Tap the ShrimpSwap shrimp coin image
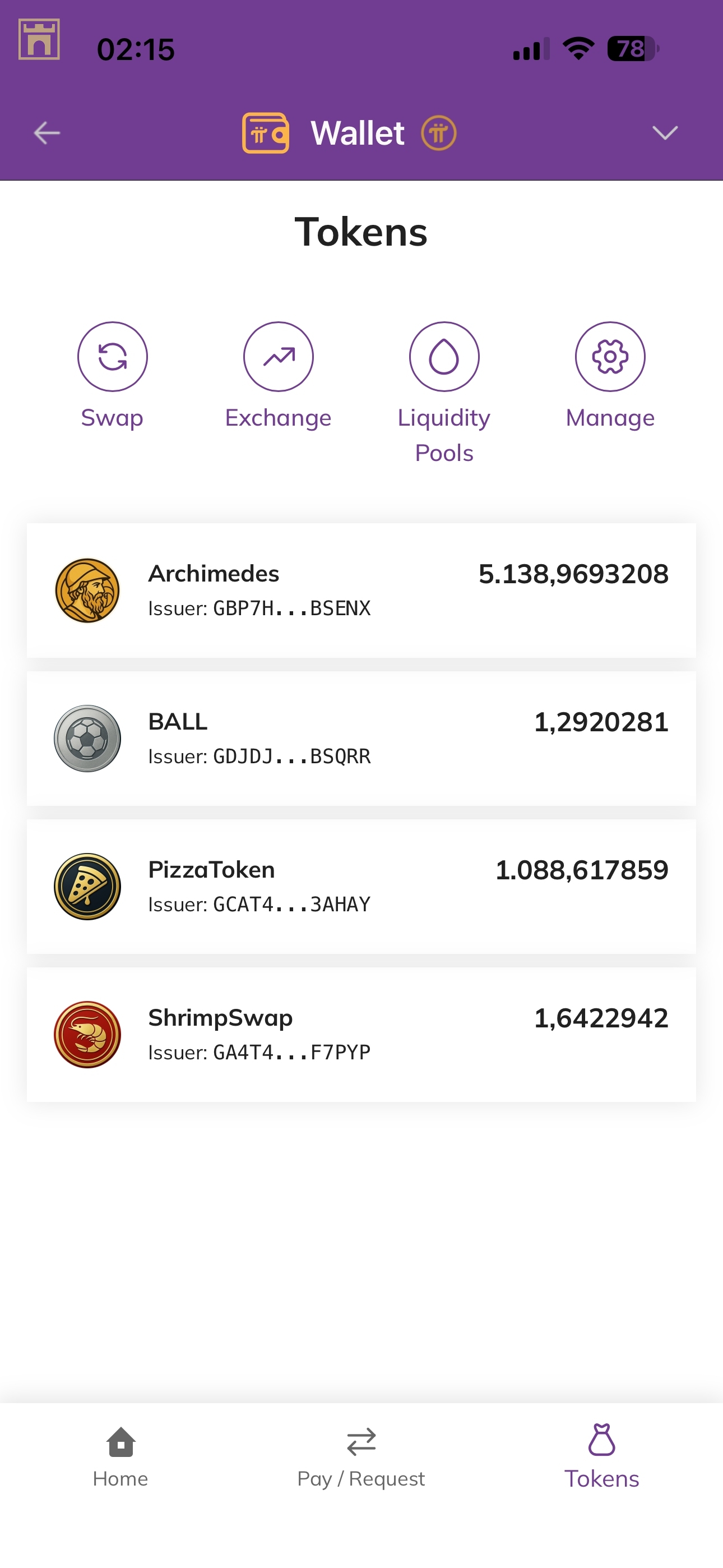 coord(87,1034)
